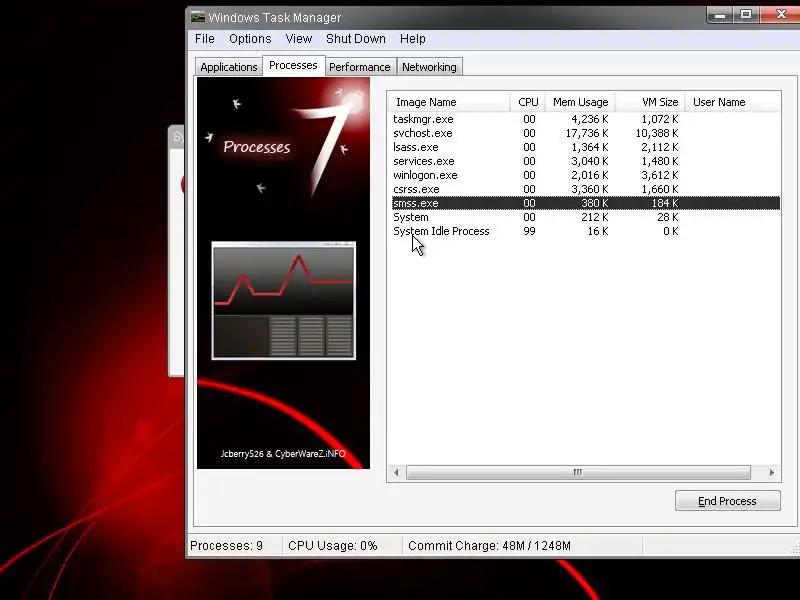
Task: Click the horizontal scrollbar left arrow
Action: pos(396,473)
